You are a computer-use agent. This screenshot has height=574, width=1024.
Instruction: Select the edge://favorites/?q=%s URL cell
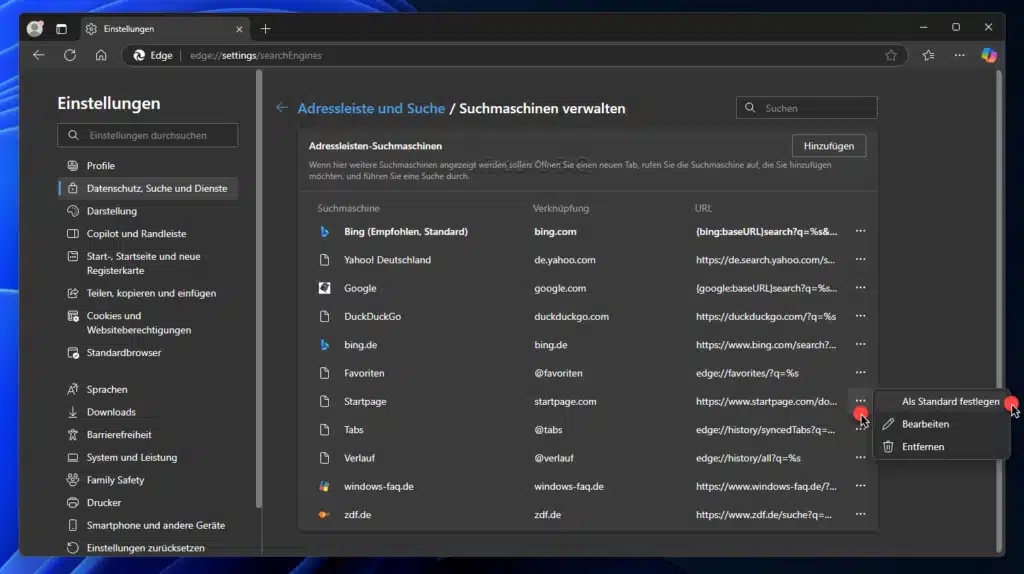(x=747, y=373)
